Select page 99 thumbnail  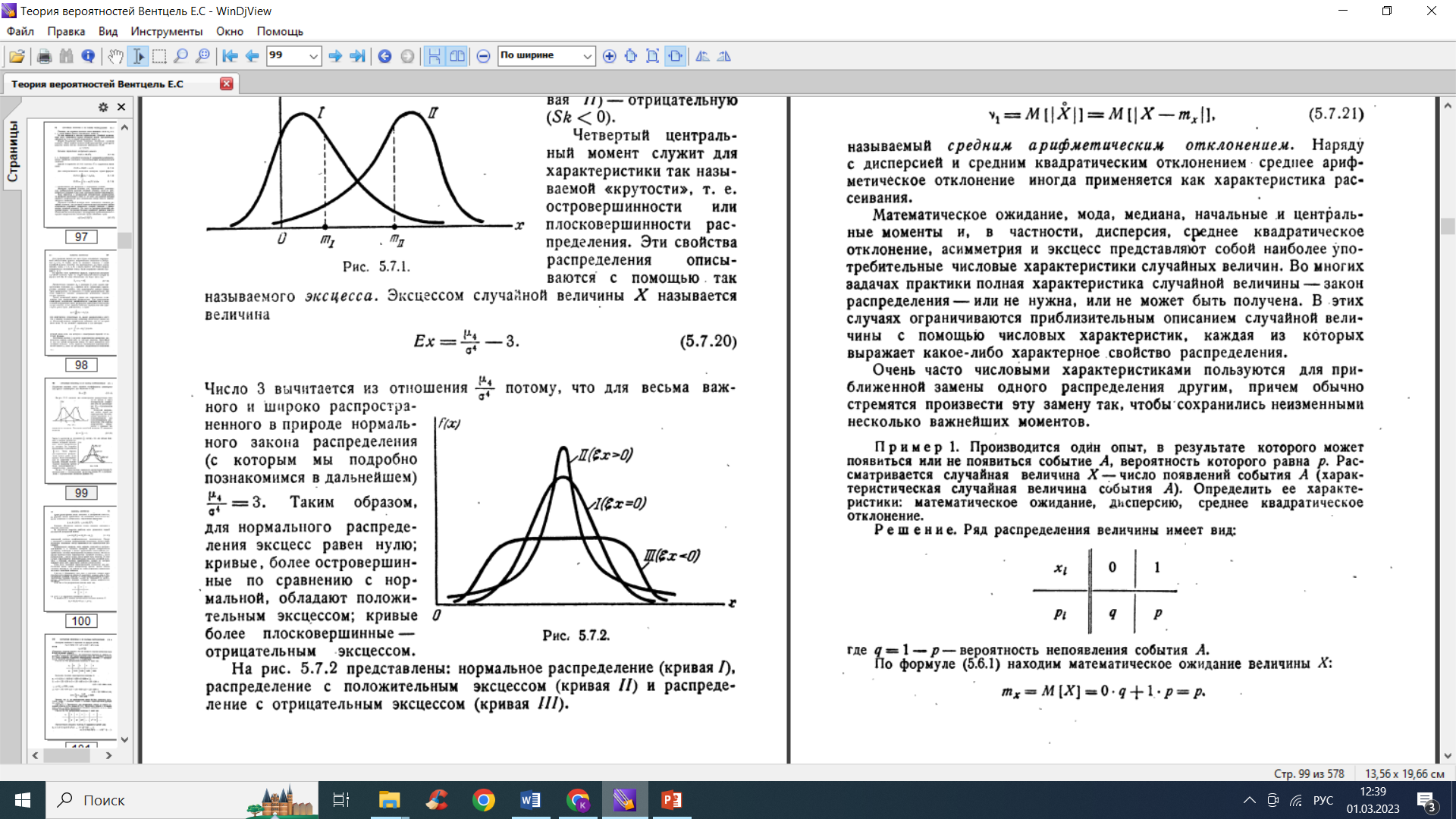tap(80, 431)
